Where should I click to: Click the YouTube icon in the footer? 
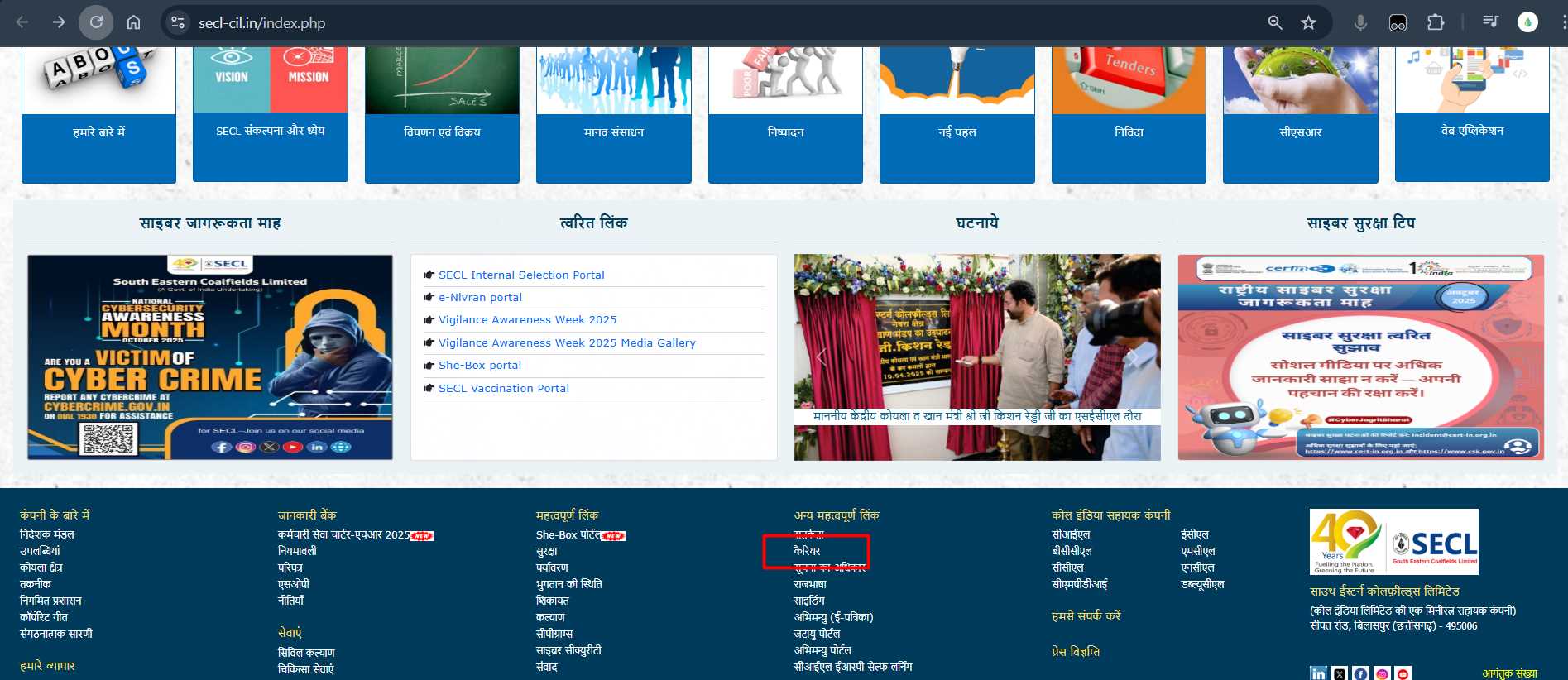[x=1403, y=673]
